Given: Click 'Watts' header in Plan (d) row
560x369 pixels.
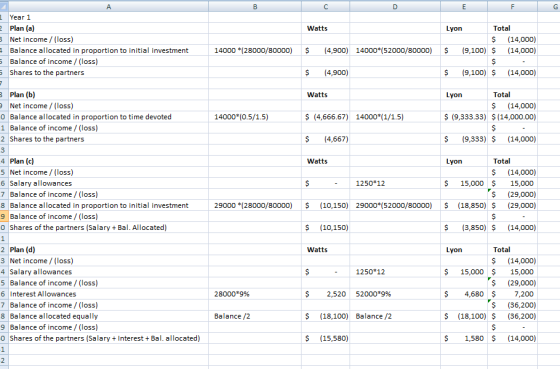Looking at the screenshot, I should [x=317, y=250].
